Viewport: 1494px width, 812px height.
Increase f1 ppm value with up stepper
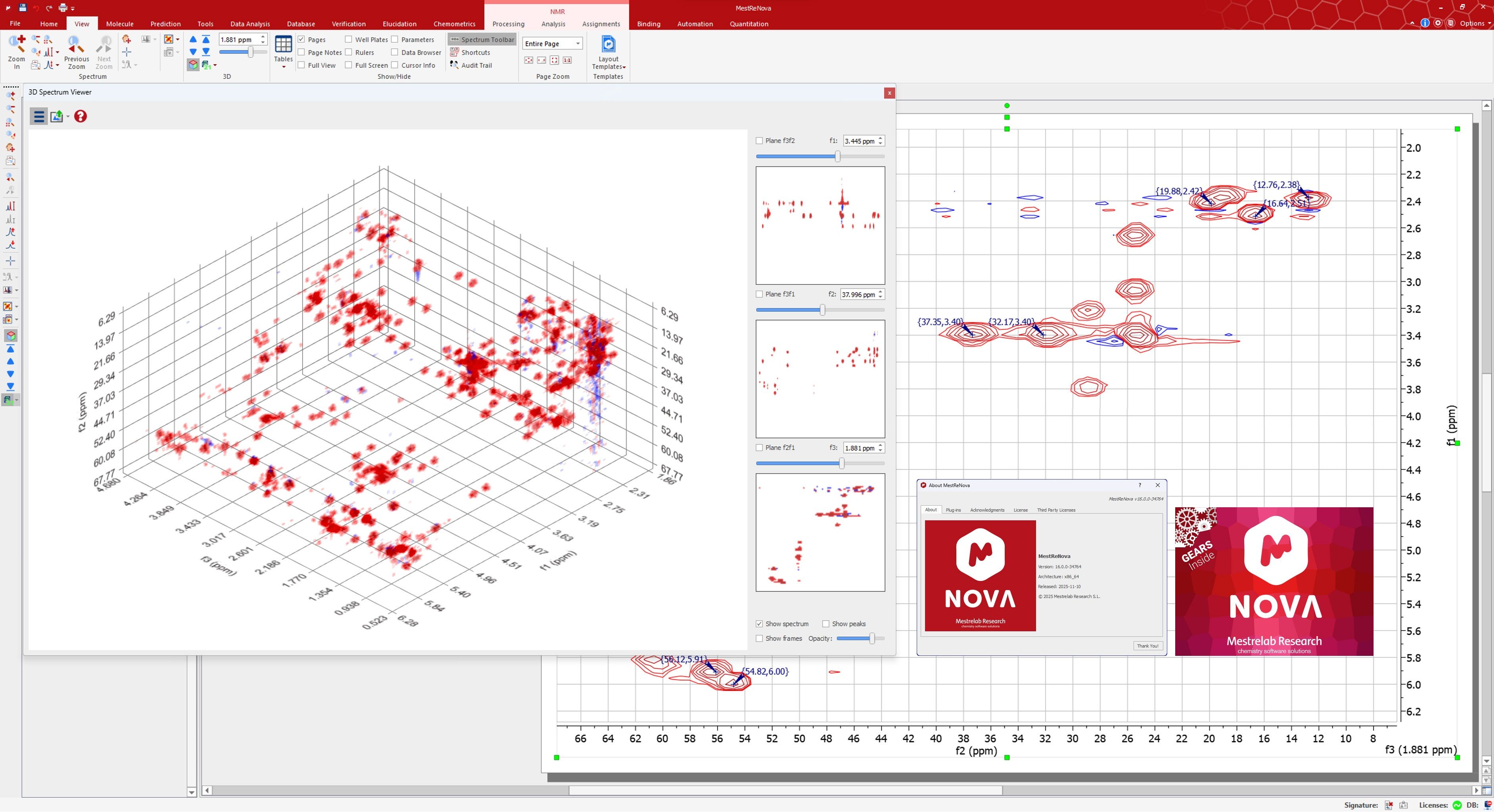tap(880, 138)
